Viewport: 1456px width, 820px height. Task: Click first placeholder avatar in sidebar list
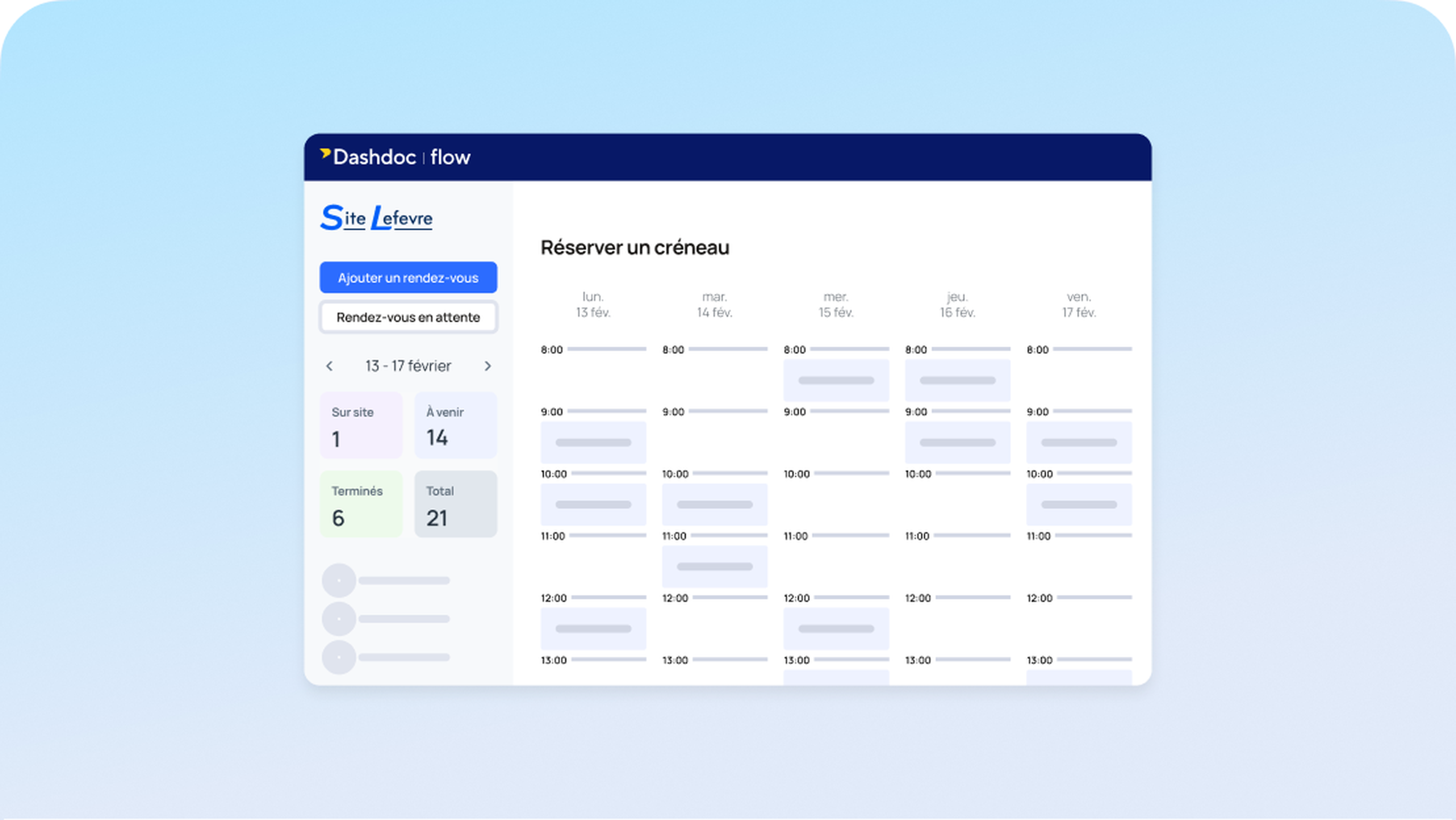point(339,580)
